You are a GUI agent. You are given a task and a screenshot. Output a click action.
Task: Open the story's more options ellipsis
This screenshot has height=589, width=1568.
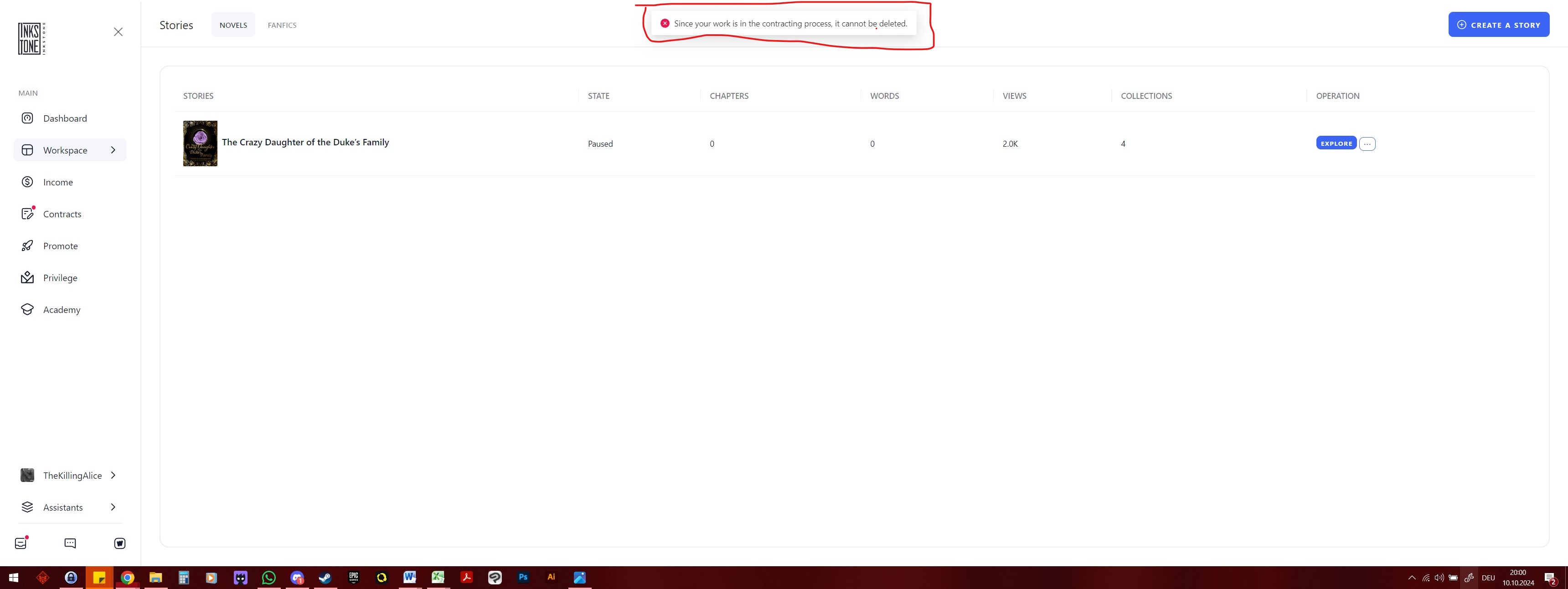[x=1367, y=144]
